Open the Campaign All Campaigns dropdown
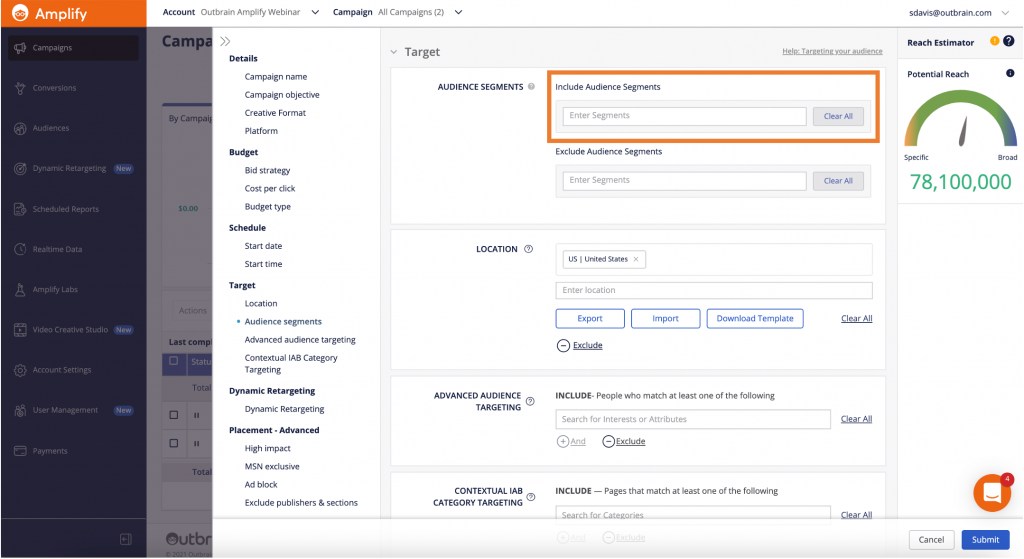The height and width of the screenshot is (559, 1024). [x=458, y=13]
